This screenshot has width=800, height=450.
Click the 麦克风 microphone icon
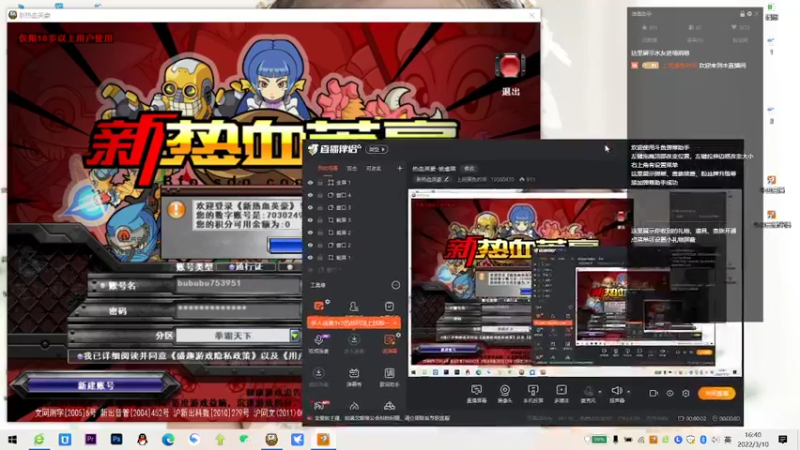pyautogui.click(x=589, y=391)
